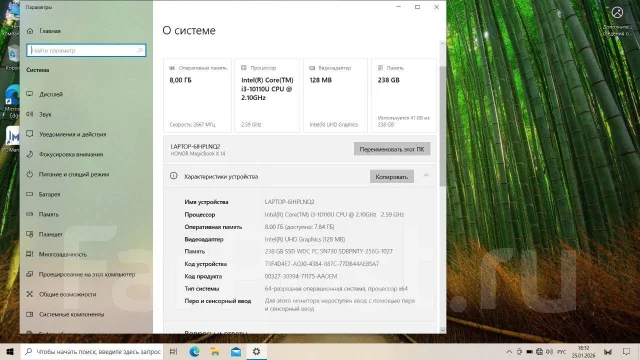Open Уведомления и действия settings
This screenshot has width=640, height=360.
click(x=73, y=134)
